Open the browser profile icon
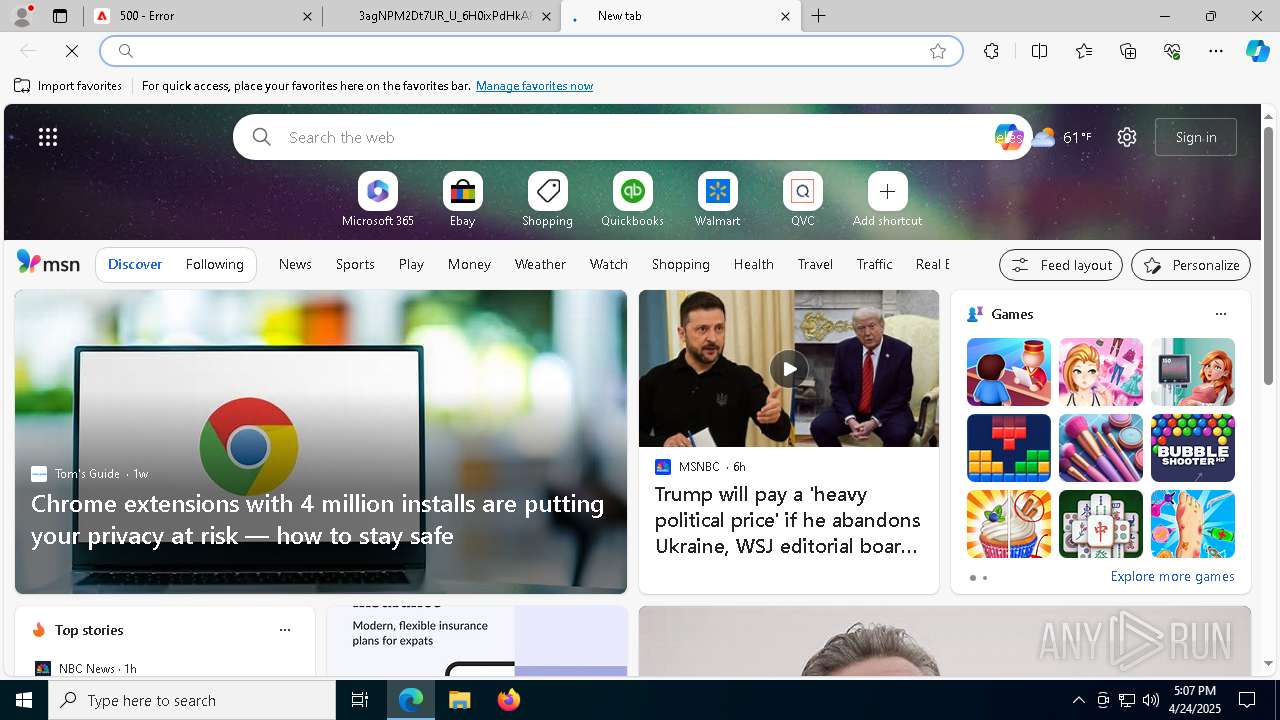This screenshot has width=1280, height=720. pyautogui.click(x=22, y=15)
